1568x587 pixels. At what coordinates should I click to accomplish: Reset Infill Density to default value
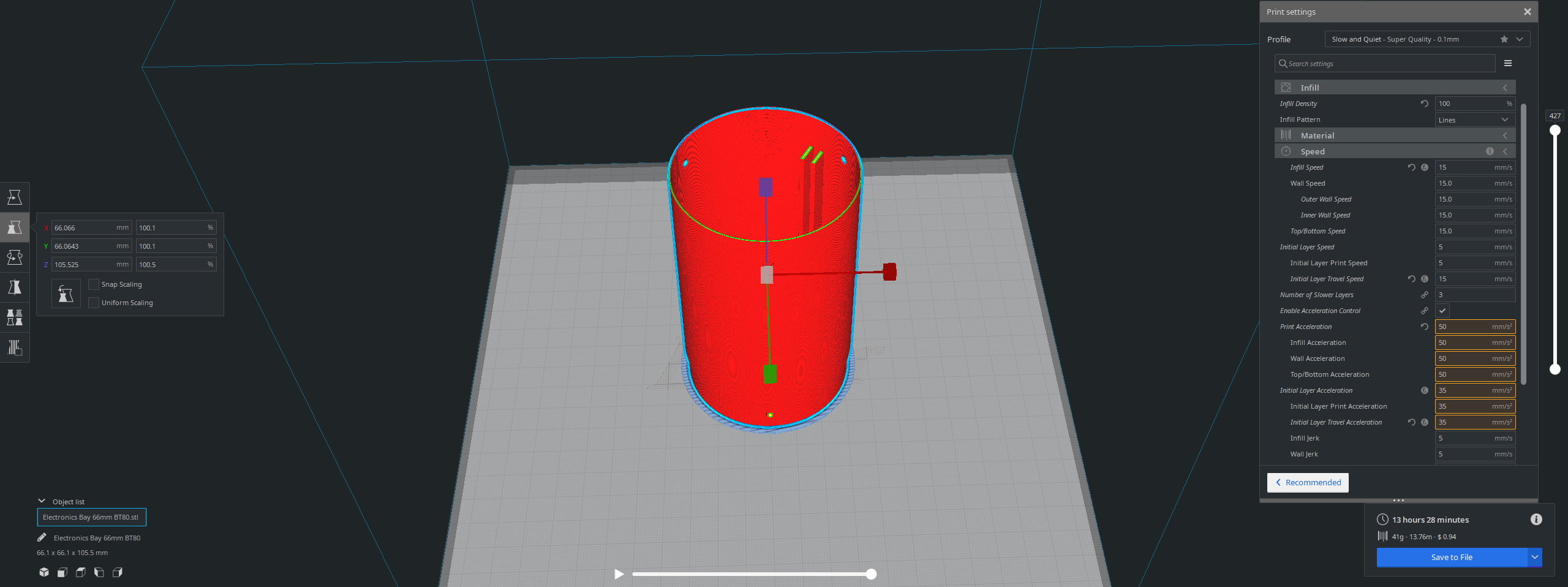click(1425, 104)
